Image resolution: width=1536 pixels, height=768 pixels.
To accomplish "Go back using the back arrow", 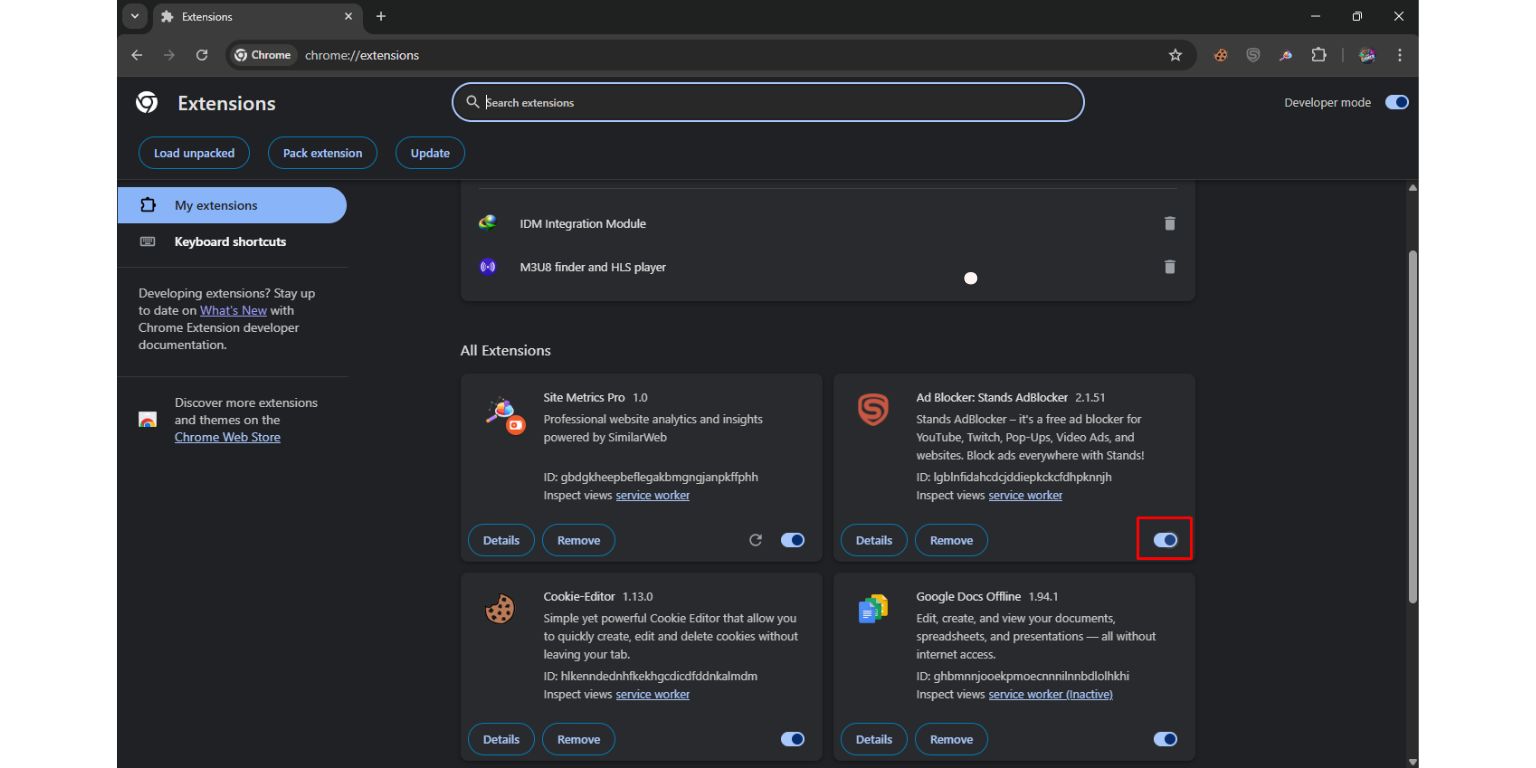I will point(137,55).
